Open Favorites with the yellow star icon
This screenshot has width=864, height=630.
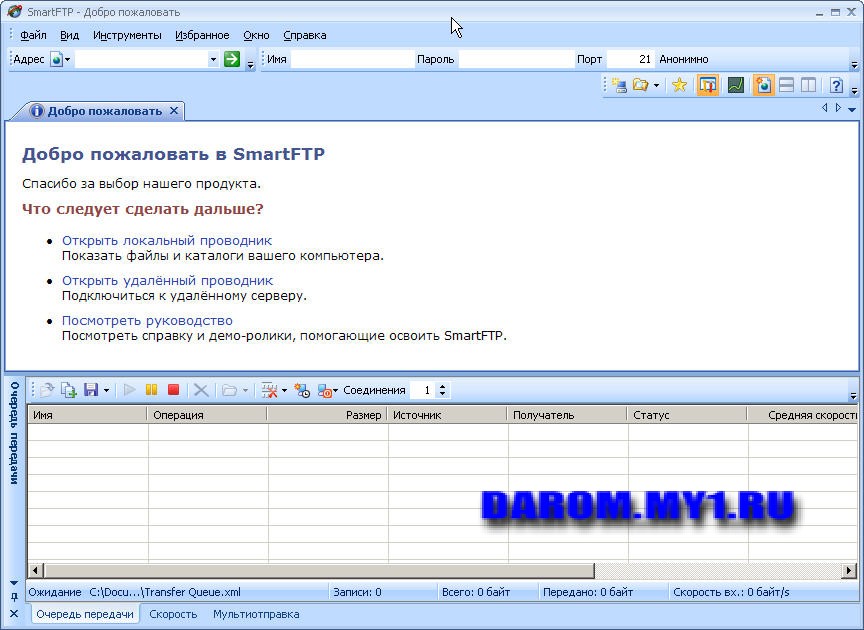pos(679,85)
